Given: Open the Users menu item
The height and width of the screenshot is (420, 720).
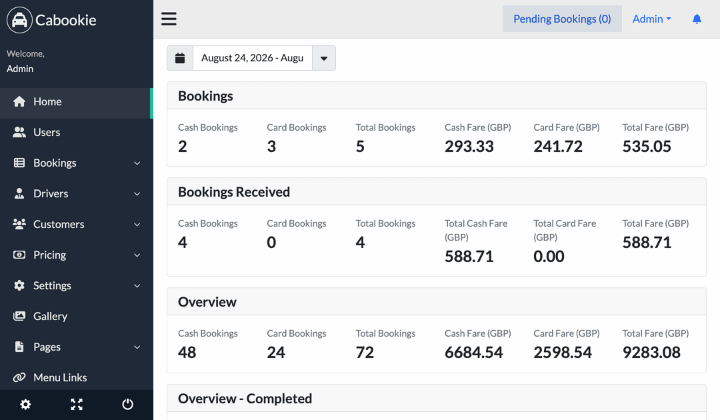Looking at the screenshot, I should pyautogui.click(x=76, y=132).
